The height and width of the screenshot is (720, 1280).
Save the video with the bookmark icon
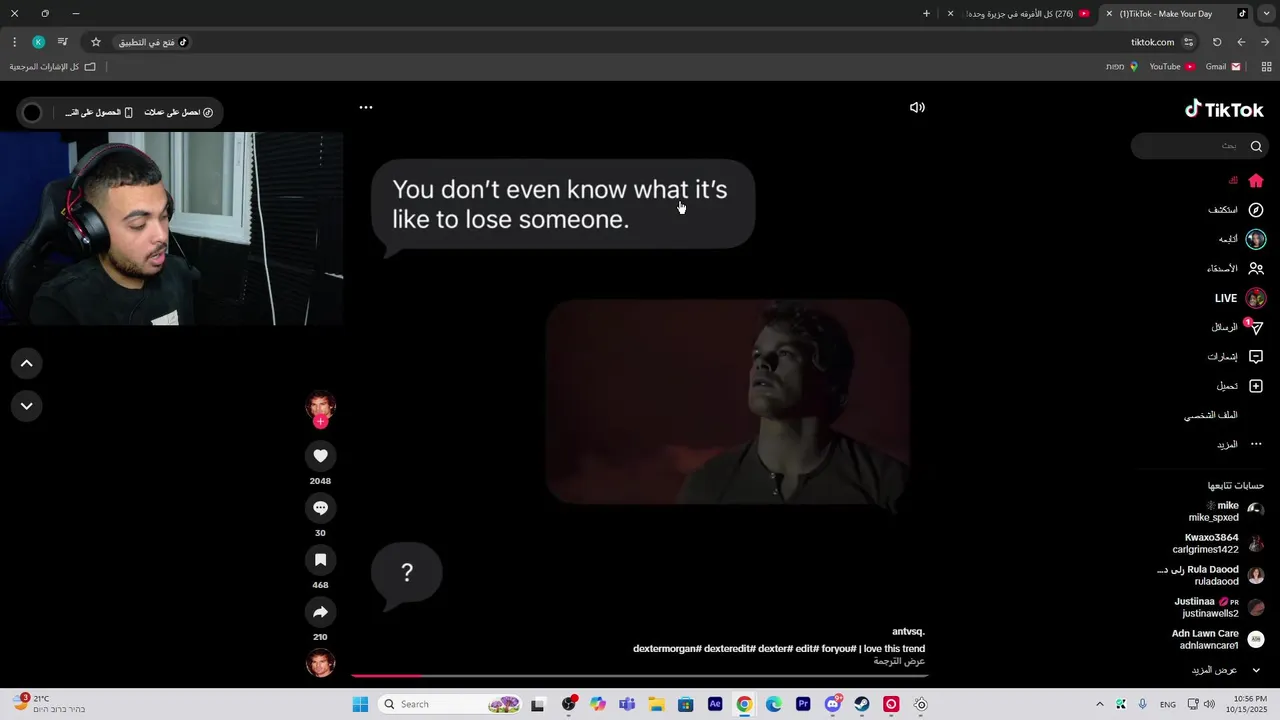[320, 560]
